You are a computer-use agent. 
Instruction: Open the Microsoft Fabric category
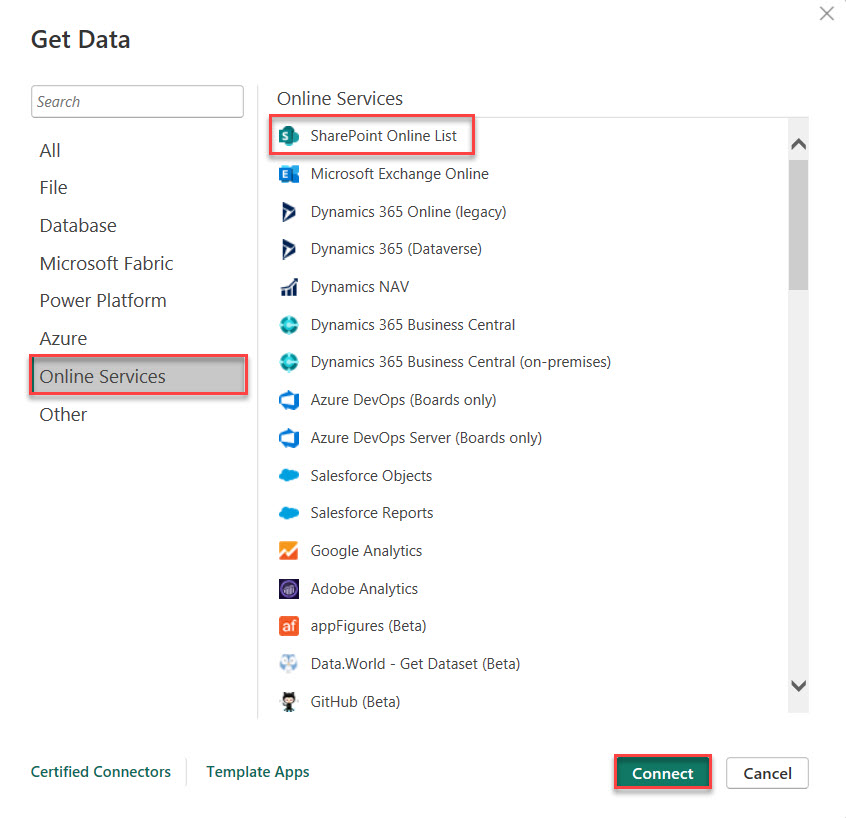tap(106, 263)
